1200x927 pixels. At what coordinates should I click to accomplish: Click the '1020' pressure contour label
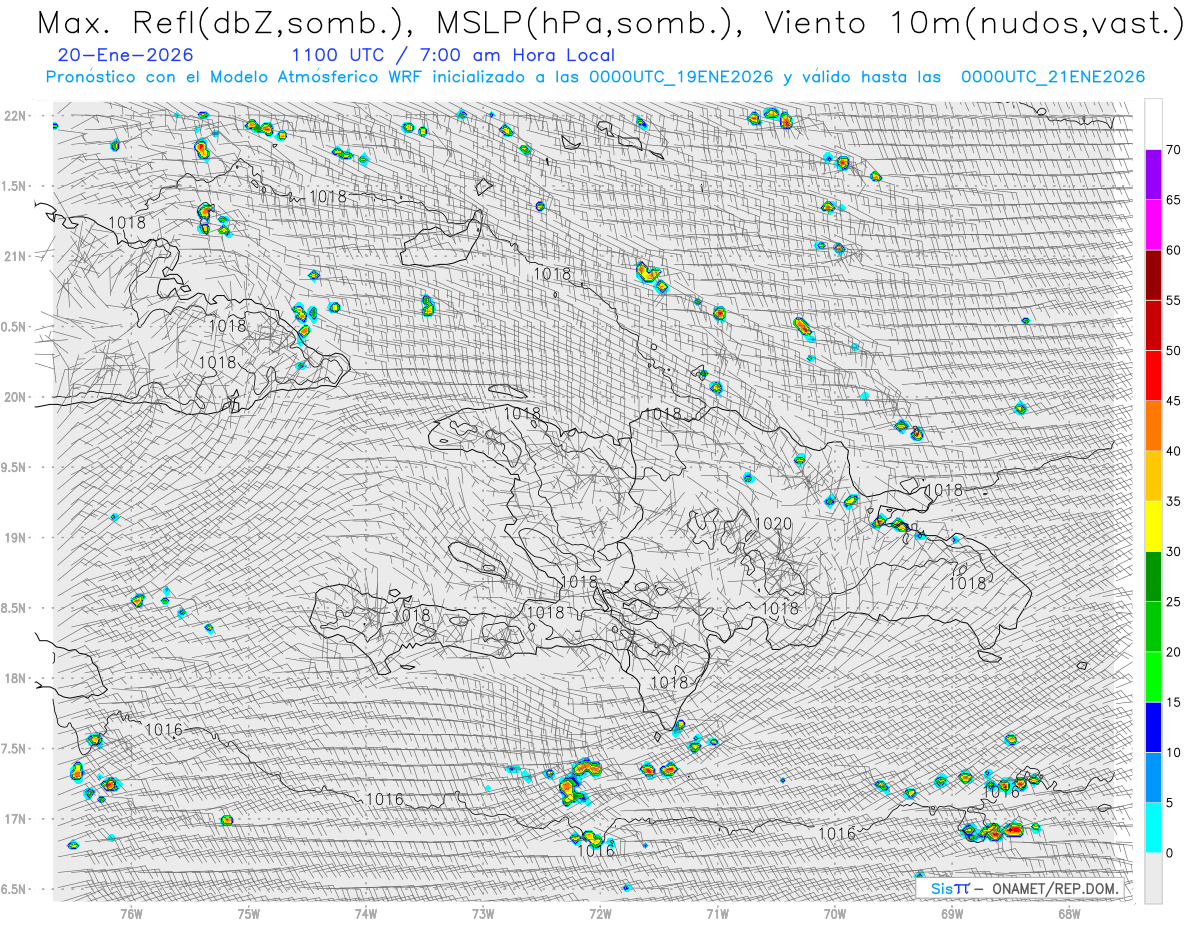click(773, 523)
